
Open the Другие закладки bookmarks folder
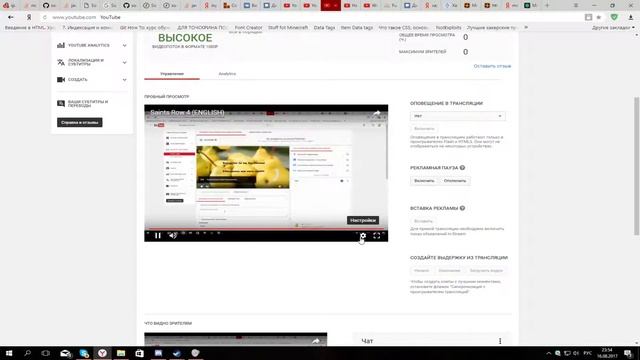tap(613, 28)
